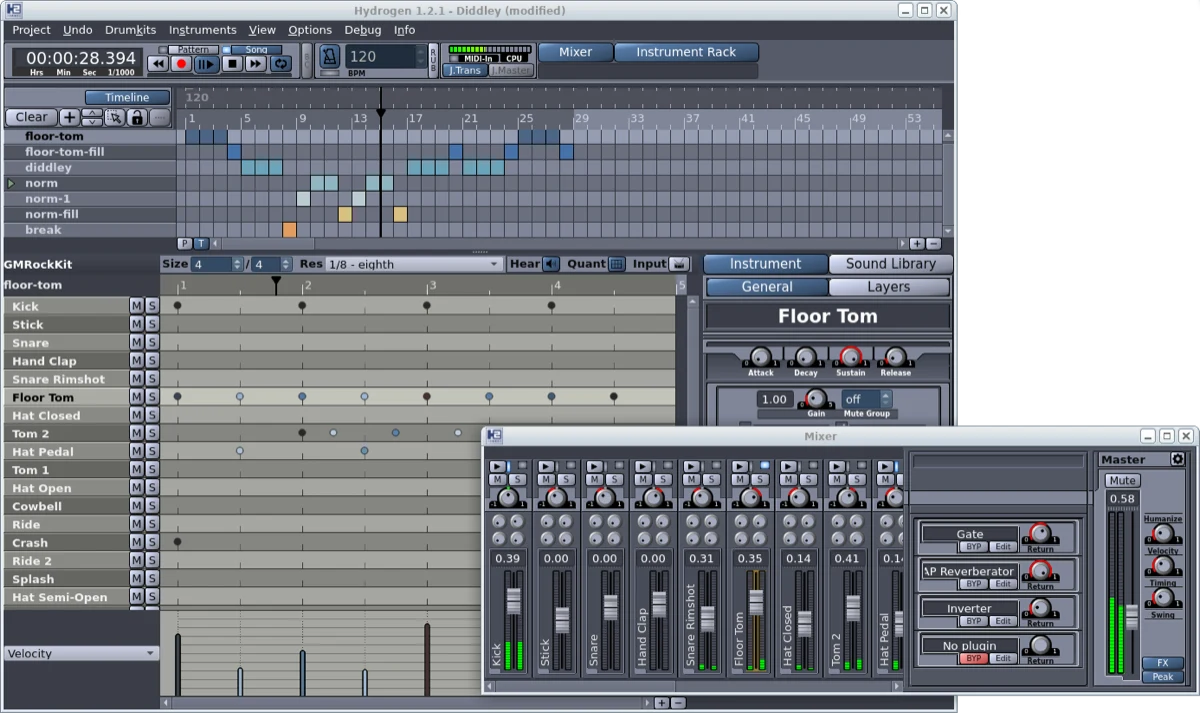Click the Instrument Rack button
Screen dimensions: 1200x713
[686, 52]
